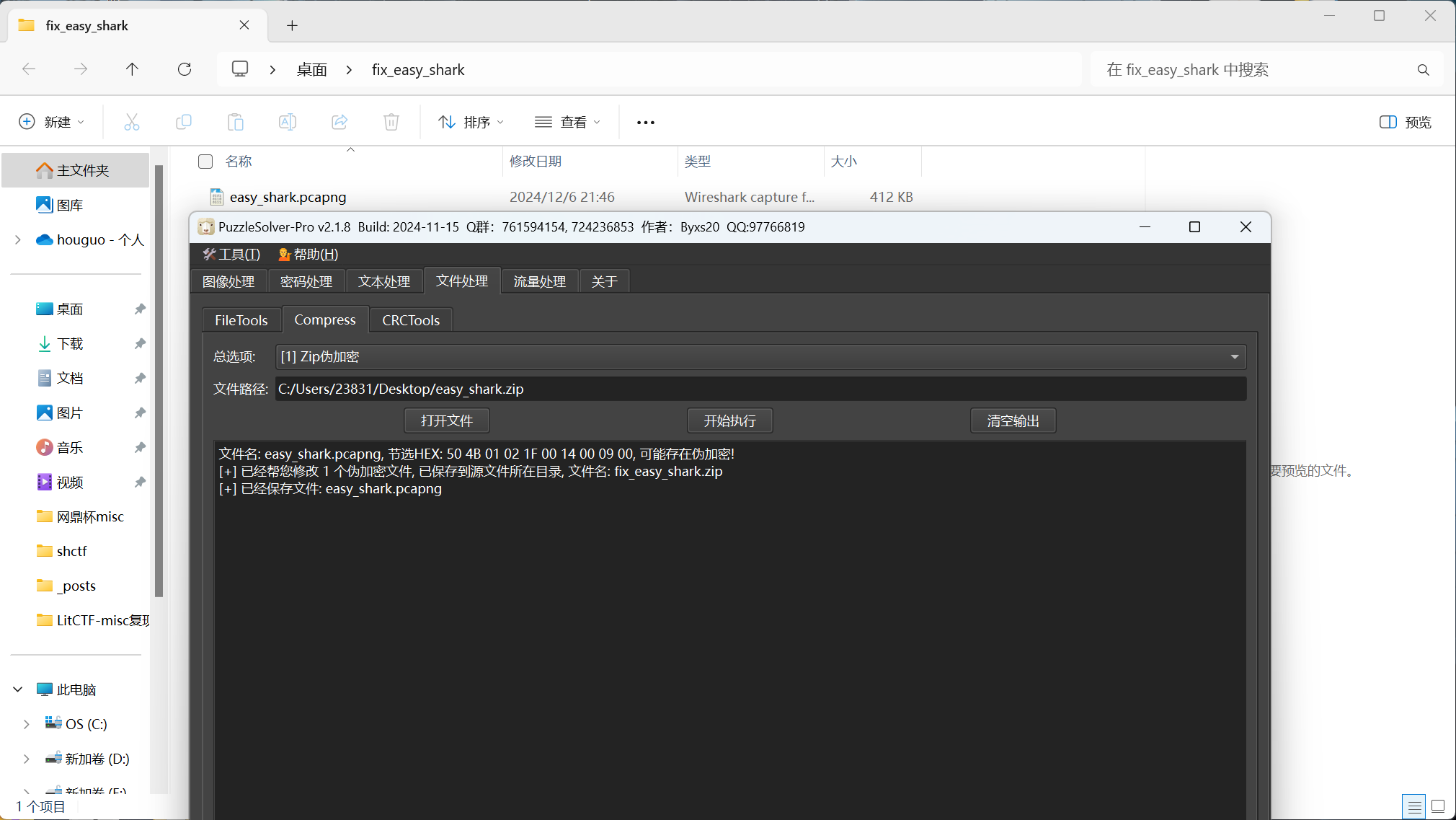Sort by the 大小 column header
This screenshot has height=820, width=1456.
(844, 162)
